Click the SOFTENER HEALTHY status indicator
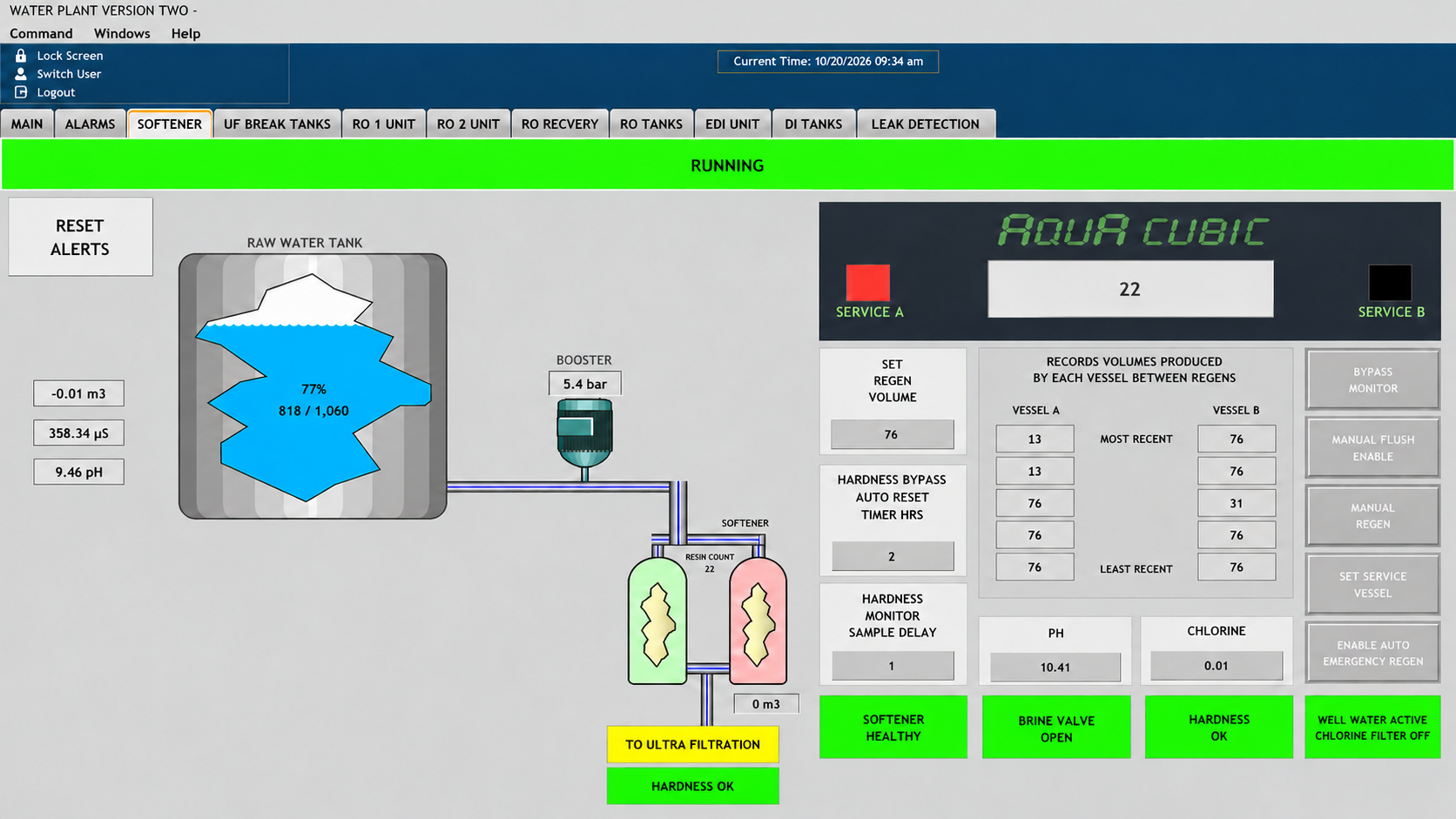The image size is (1456, 819). pyautogui.click(x=893, y=727)
